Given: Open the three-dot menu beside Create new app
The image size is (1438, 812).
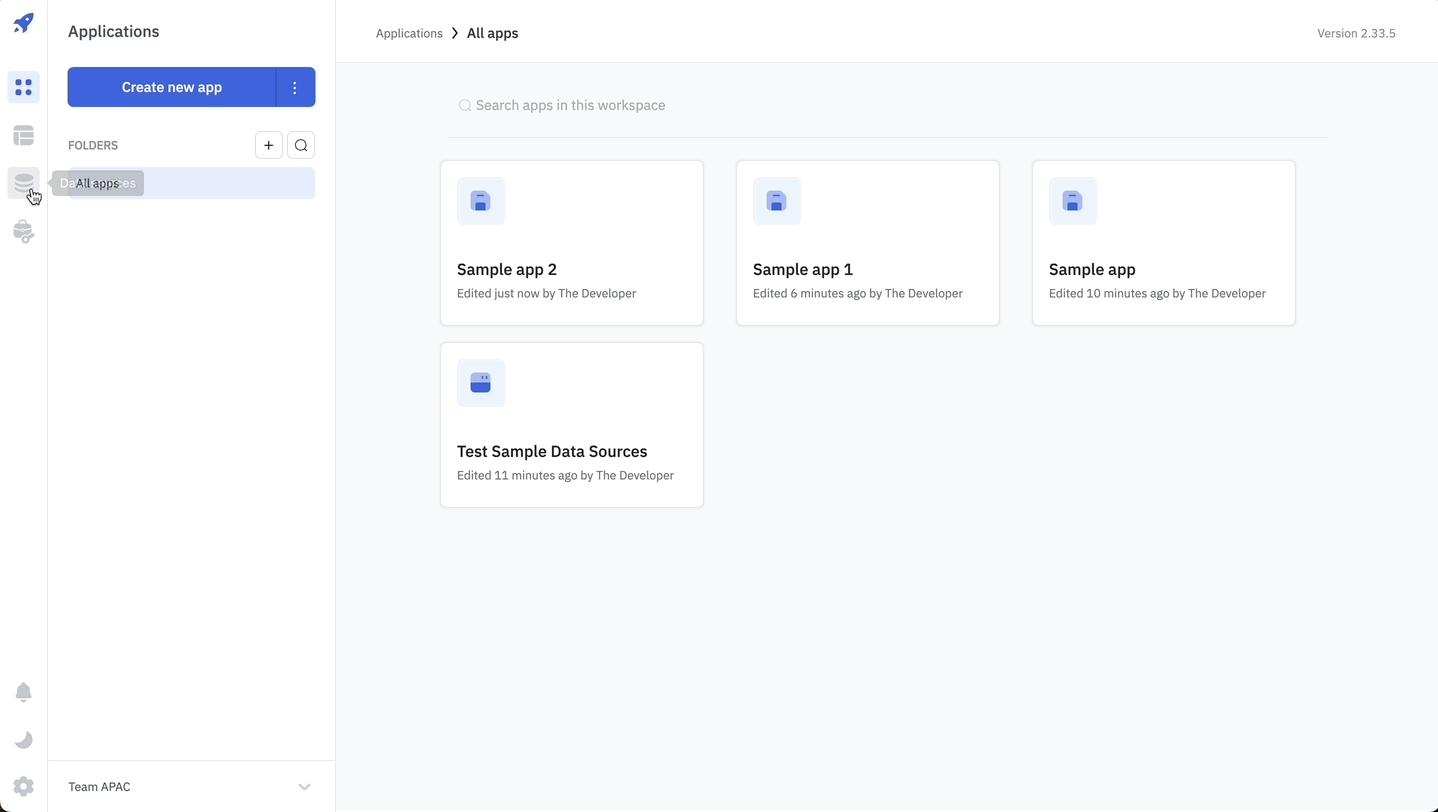Looking at the screenshot, I should click(x=295, y=87).
